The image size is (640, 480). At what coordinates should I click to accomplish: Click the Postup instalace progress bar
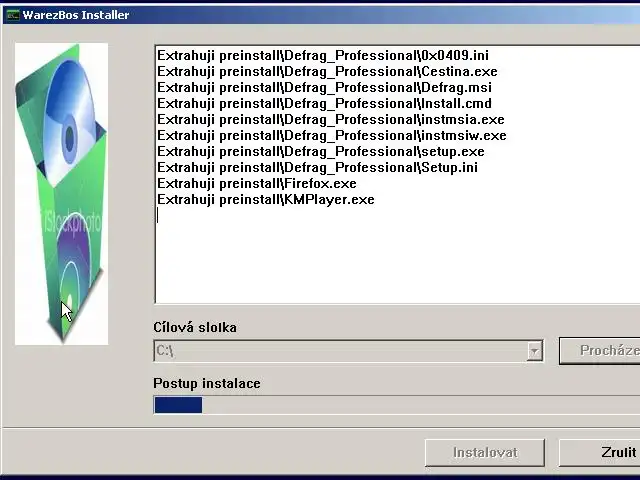(x=397, y=405)
